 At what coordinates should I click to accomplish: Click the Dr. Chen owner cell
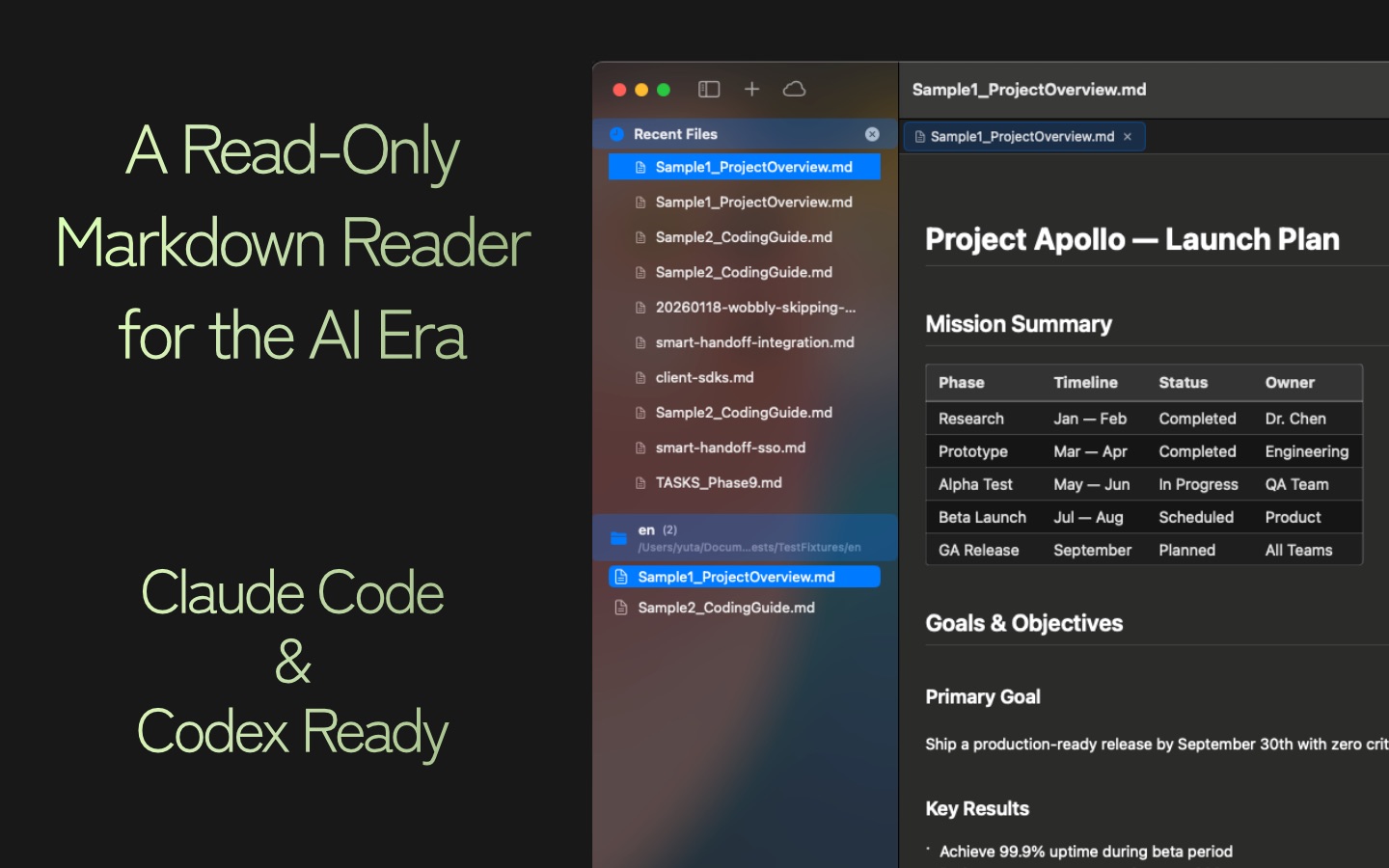pyautogui.click(x=1296, y=419)
